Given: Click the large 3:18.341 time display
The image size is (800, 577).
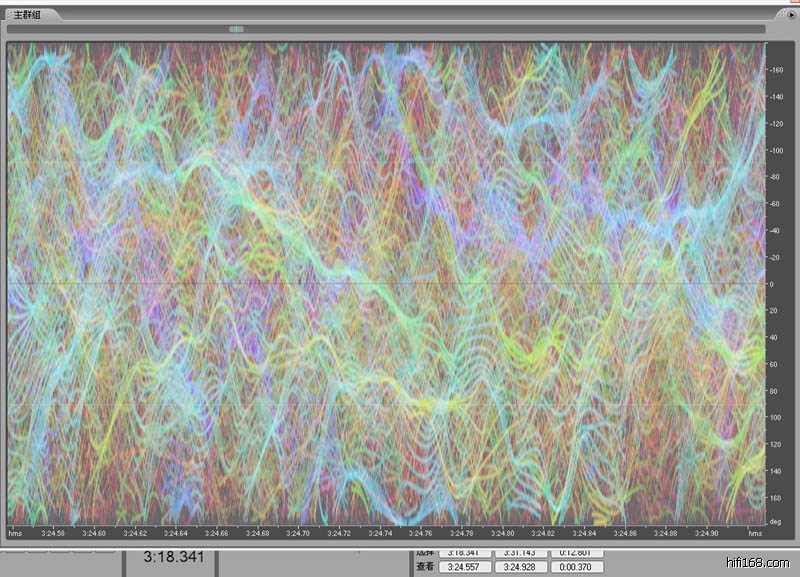Looking at the screenshot, I should click(173, 556).
